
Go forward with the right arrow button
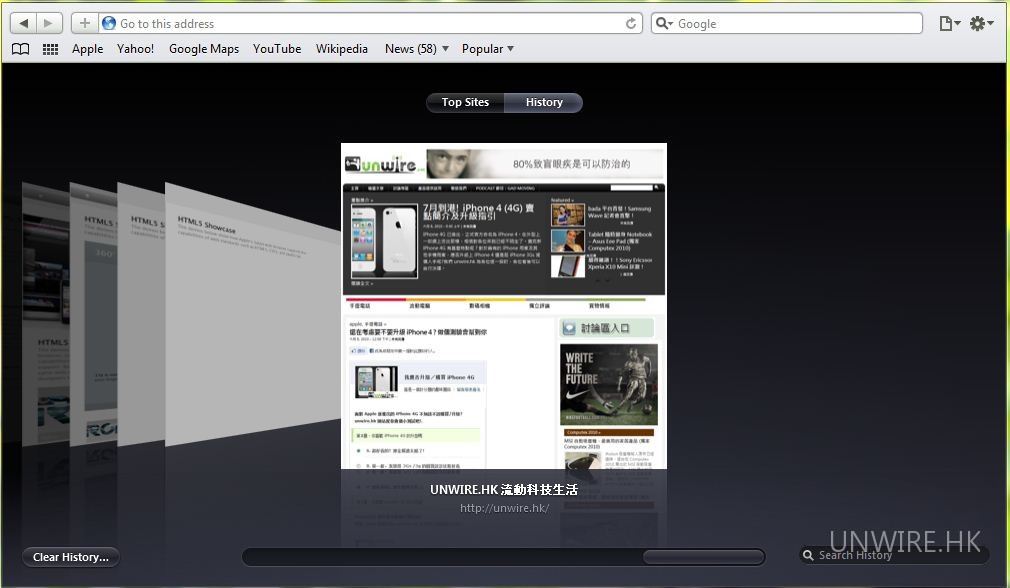coord(49,24)
